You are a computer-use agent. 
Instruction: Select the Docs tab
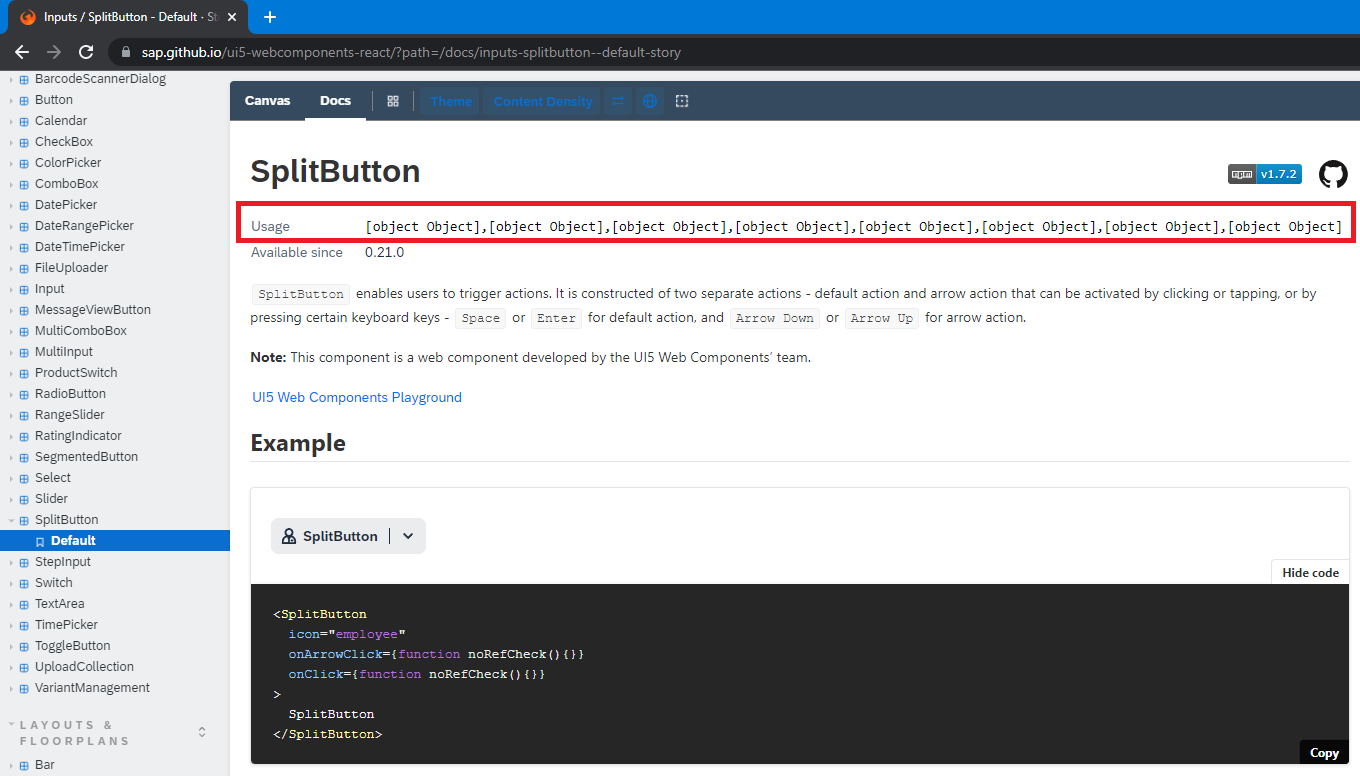tap(335, 100)
